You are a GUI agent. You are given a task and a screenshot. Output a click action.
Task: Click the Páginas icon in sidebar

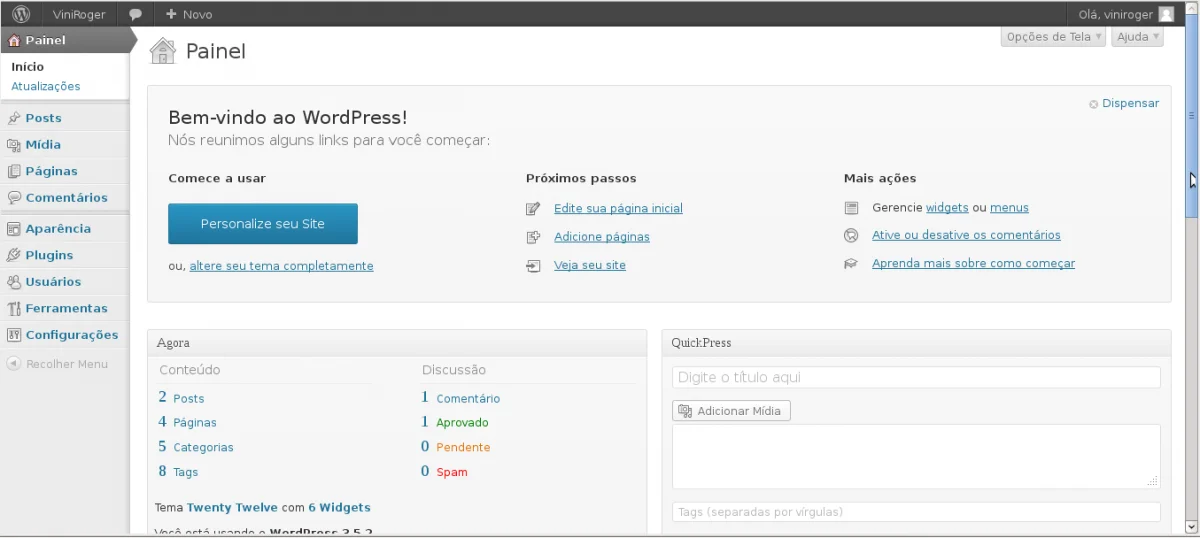14,171
